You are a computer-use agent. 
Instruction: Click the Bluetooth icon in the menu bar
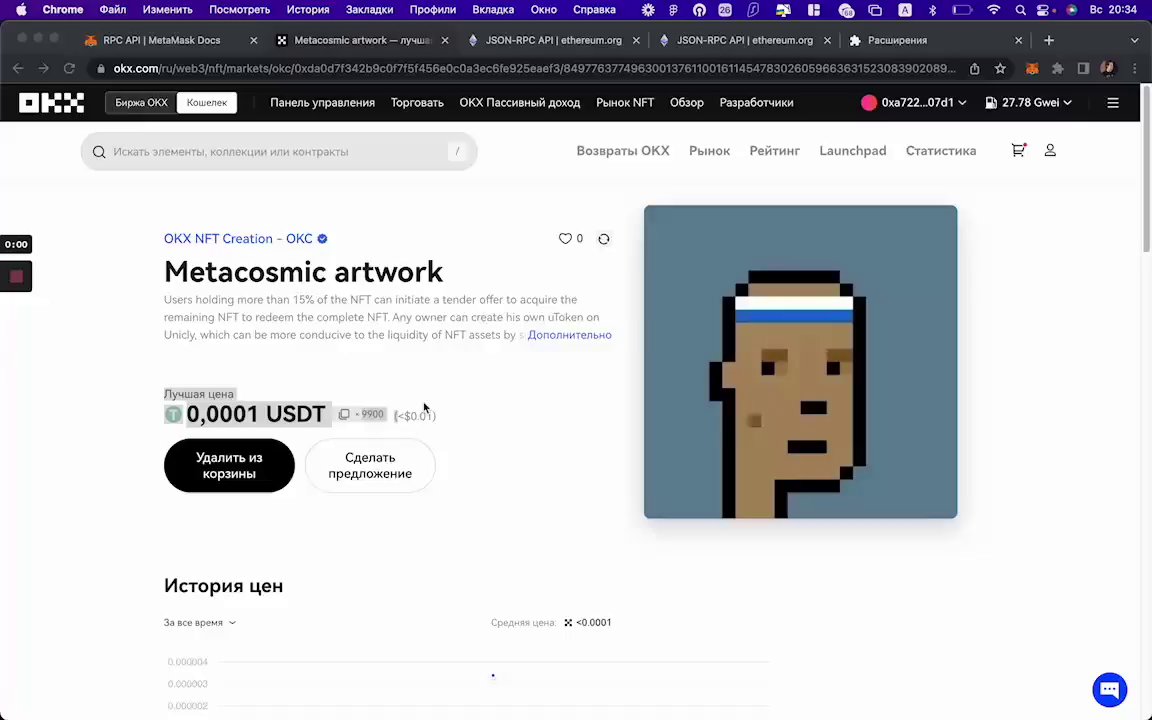932,10
